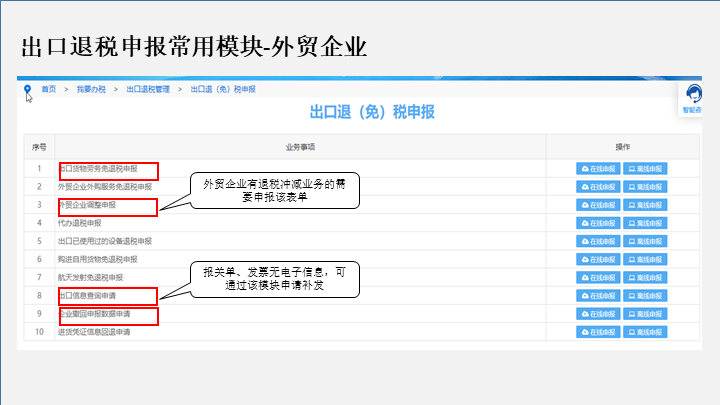This screenshot has height=405, width=720.
Task: Click serial number 5 cell
Action: click(x=39, y=241)
